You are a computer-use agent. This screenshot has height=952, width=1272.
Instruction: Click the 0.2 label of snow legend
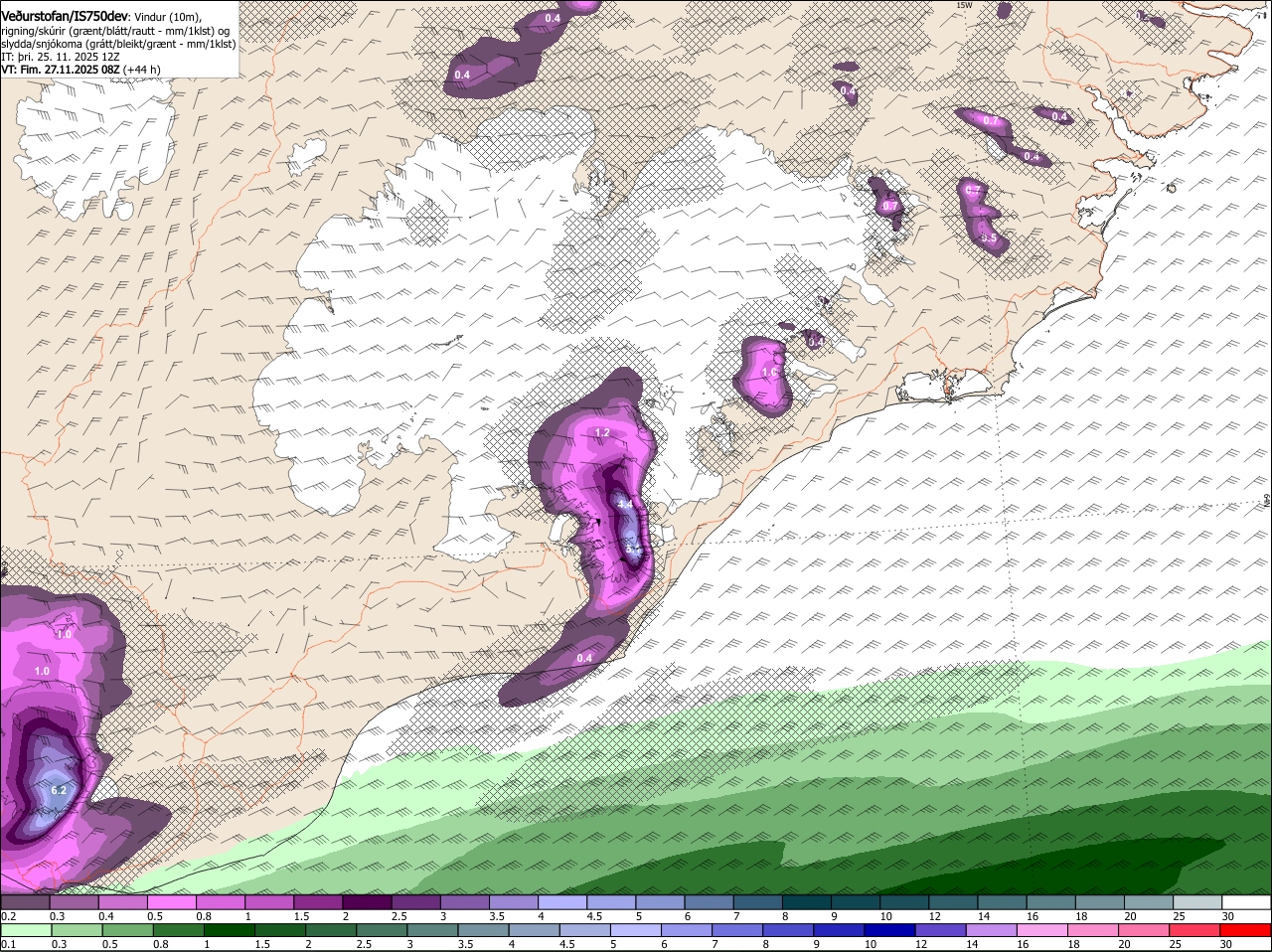[8, 916]
